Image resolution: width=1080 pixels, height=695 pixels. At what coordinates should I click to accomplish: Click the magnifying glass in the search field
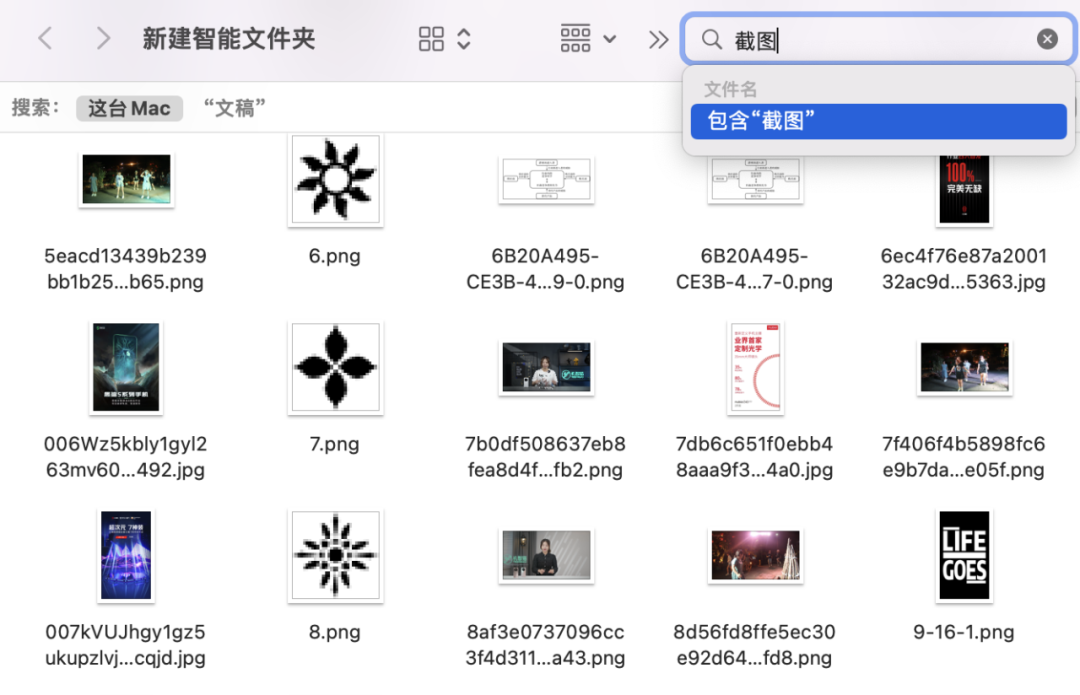coord(710,38)
